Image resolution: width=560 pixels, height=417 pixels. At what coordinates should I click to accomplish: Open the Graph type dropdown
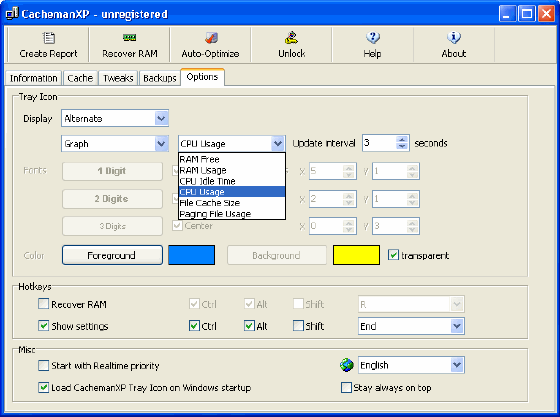click(161, 144)
